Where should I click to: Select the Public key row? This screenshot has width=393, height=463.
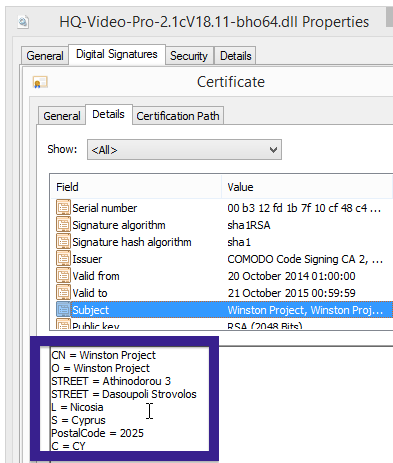(x=222, y=325)
